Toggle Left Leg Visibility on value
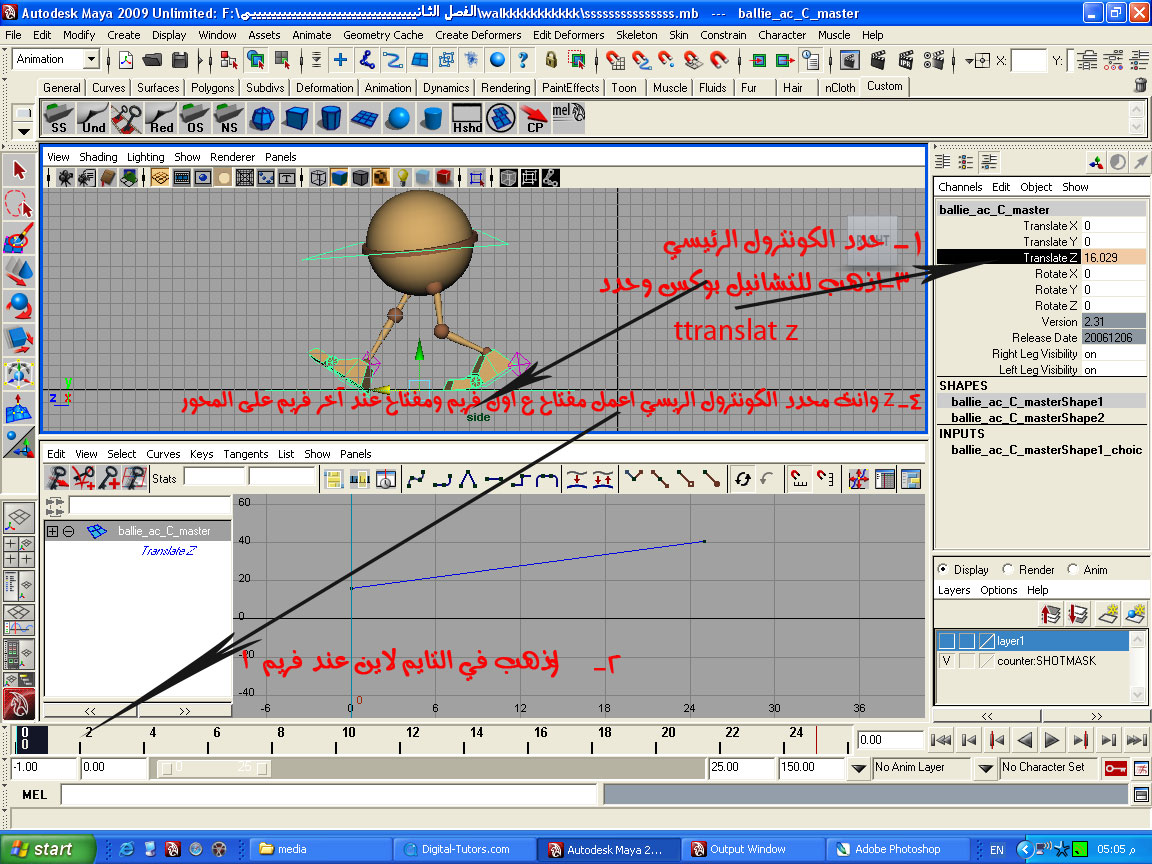 [x=1113, y=370]
